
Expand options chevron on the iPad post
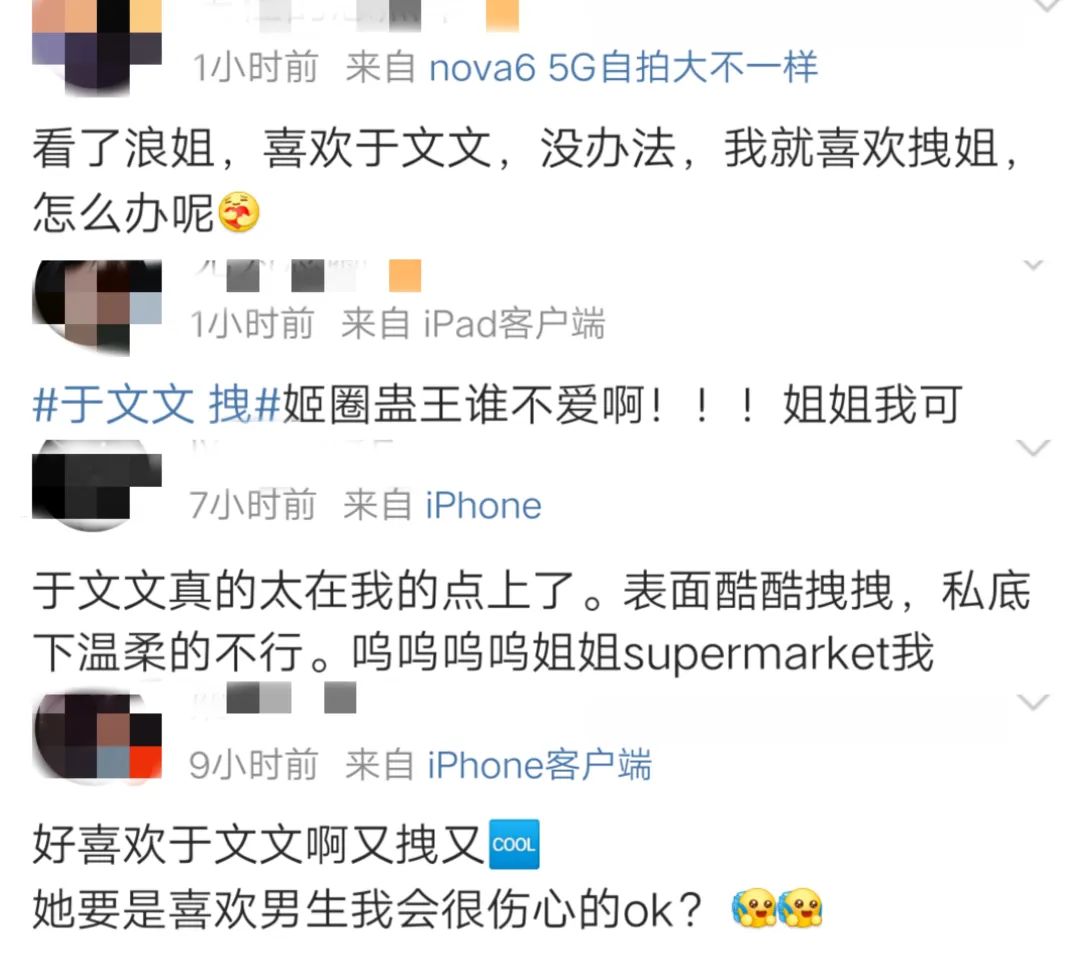tap(1032, 265)
